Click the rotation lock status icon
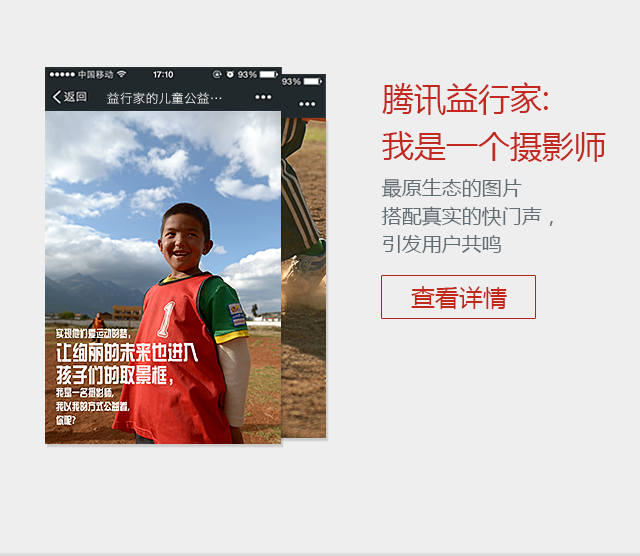 tap(217, 74)
